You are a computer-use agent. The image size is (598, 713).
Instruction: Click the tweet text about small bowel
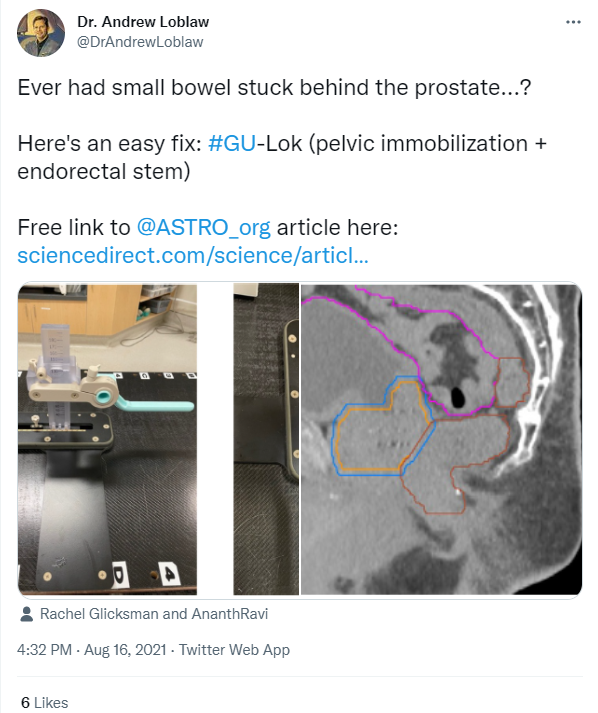click(274, 87)
